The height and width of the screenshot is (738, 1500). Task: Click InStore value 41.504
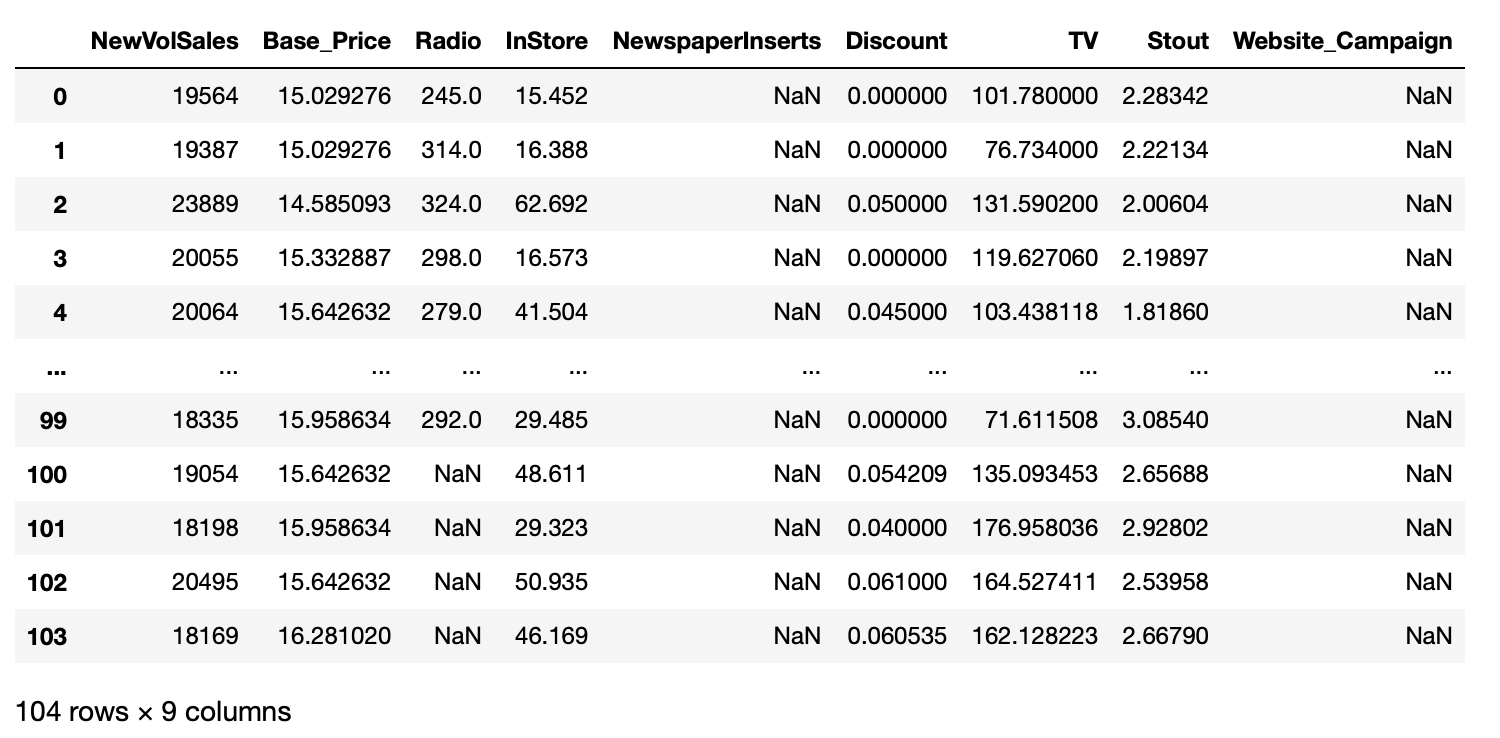tap(551, 312)
